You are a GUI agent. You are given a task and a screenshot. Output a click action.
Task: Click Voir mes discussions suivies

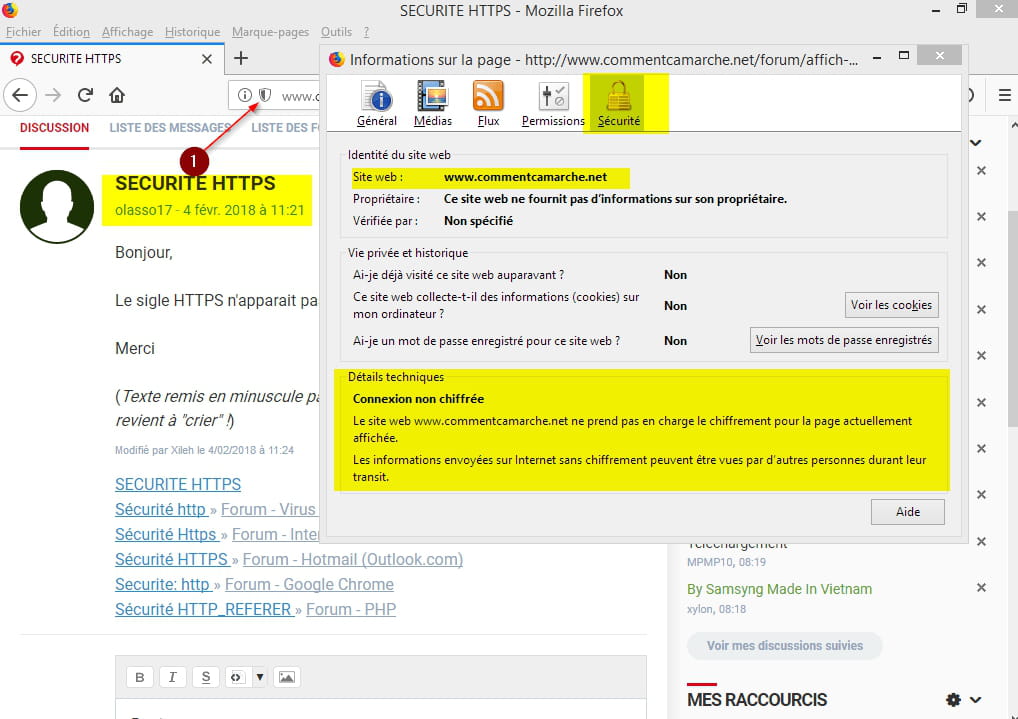point(784,646)
